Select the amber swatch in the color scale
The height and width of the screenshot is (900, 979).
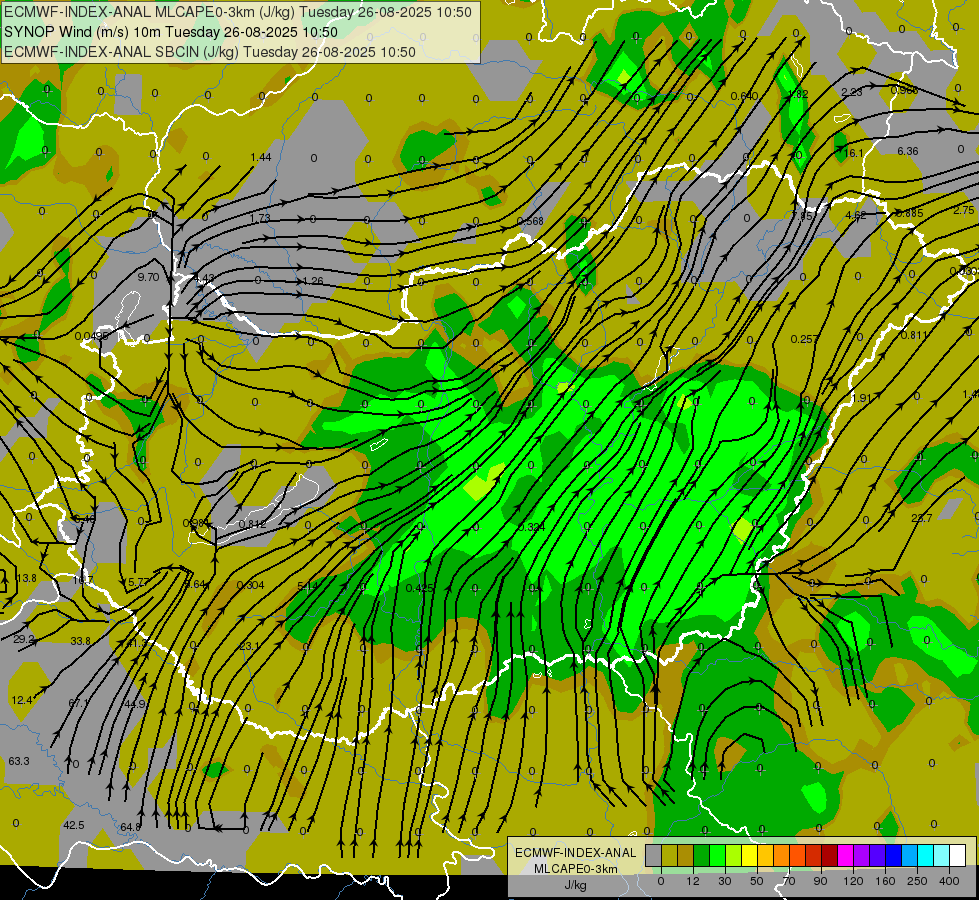click(x=765, y=855)
